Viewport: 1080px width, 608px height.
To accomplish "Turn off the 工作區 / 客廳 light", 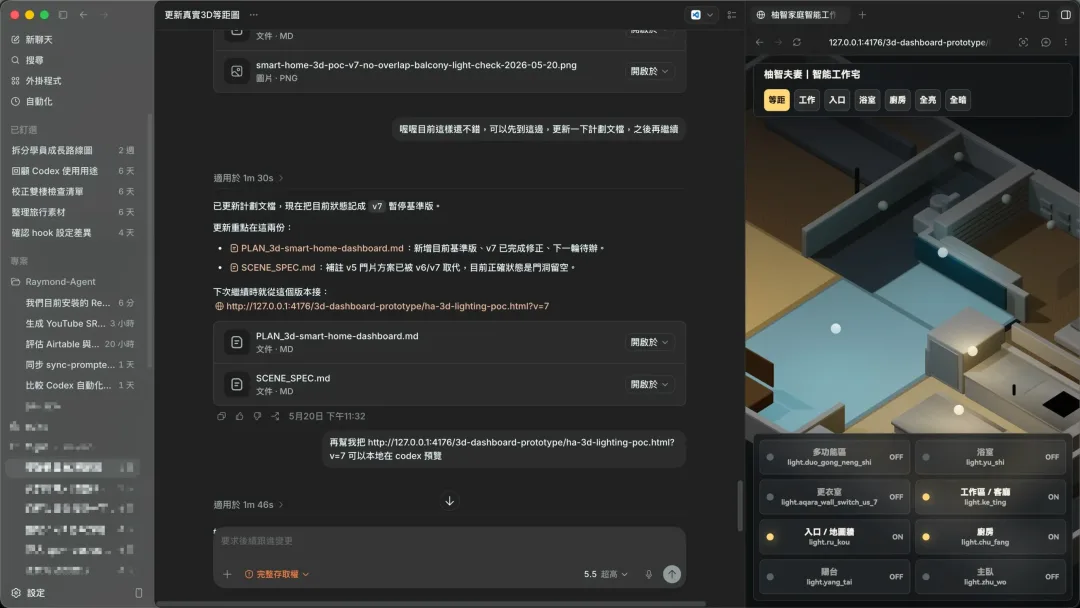I will click(x=990, y=497).
